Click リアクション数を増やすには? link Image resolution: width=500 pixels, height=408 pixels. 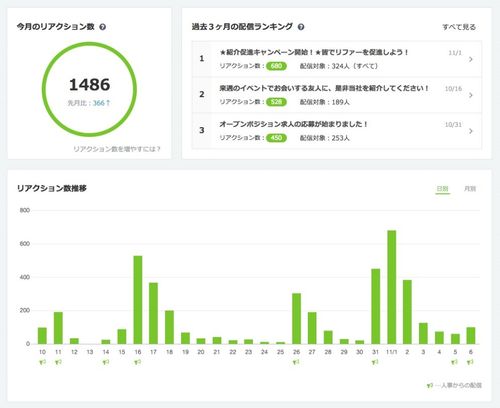(x=117, y=149)
